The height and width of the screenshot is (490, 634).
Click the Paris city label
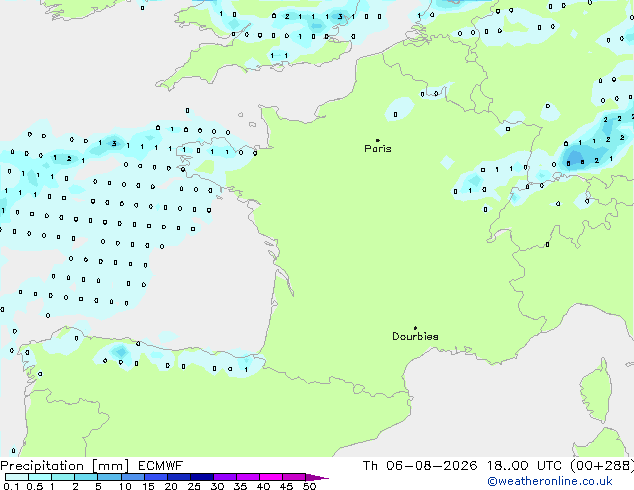(x=378, y=149)
